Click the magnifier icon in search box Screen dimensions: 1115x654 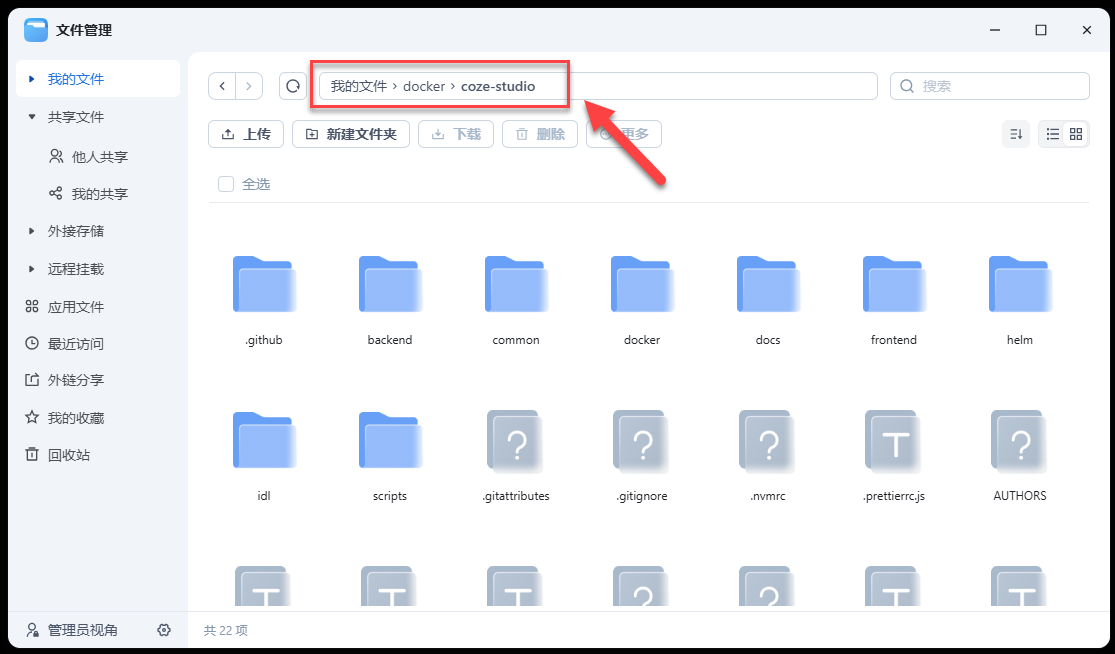click(906, 86)
